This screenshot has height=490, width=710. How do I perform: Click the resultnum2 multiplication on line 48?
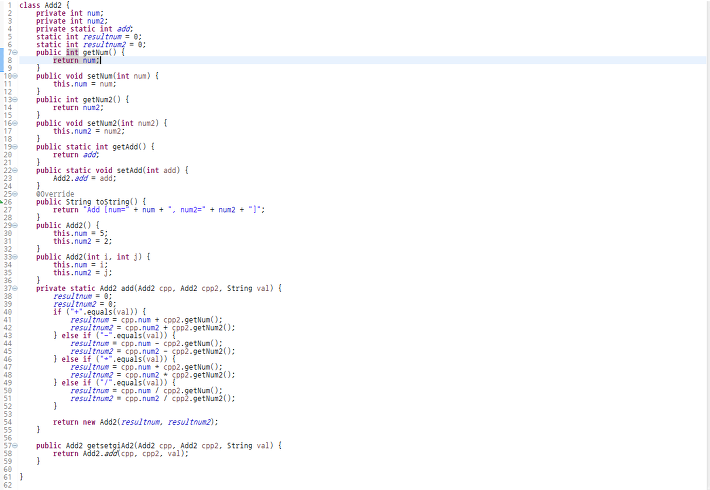coord(153,375)
